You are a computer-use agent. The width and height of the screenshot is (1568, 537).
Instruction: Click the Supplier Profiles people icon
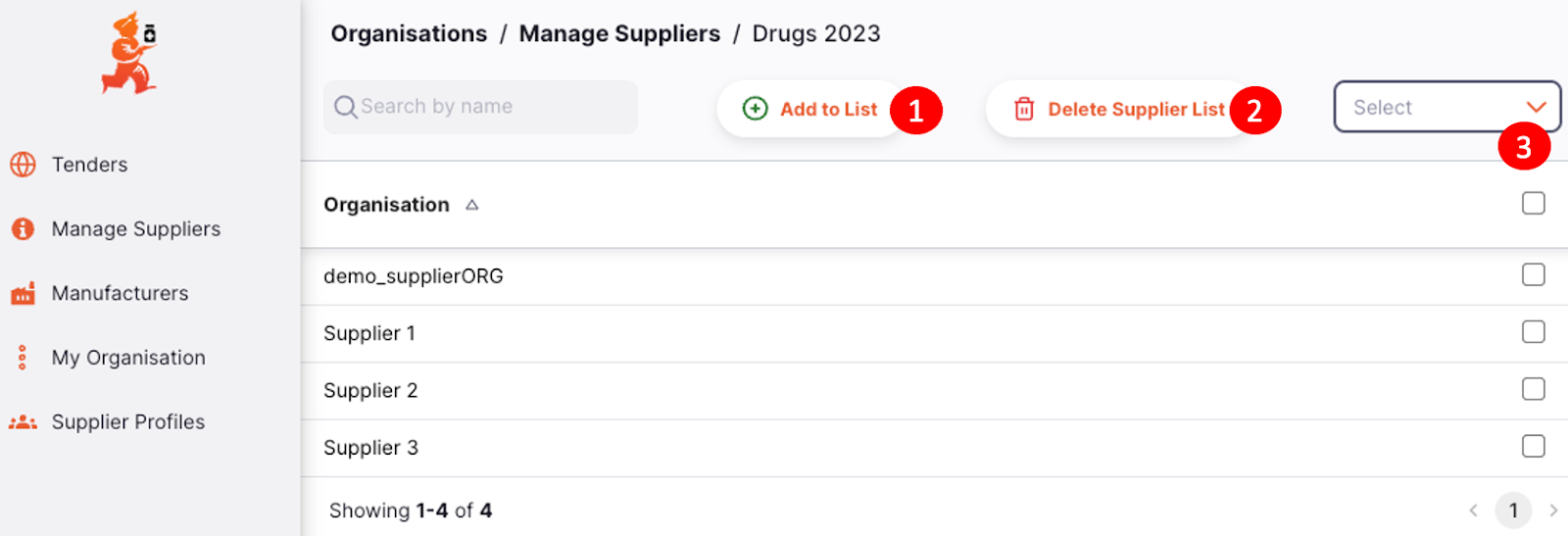23,422
